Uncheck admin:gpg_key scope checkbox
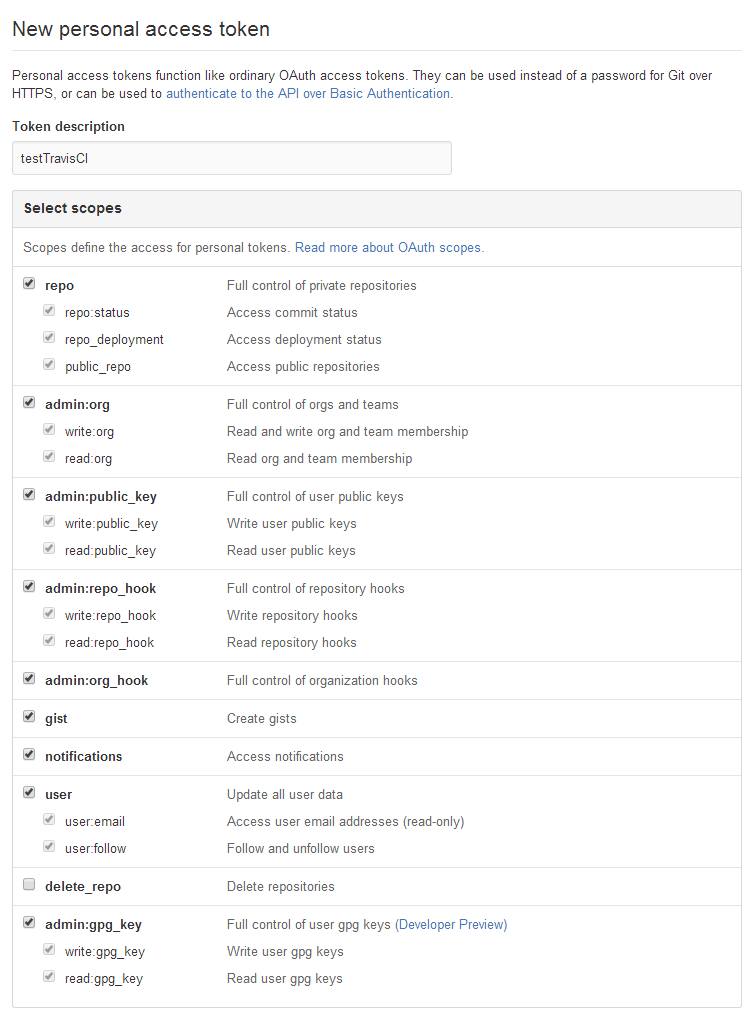The height and width of the screenshot is (1022, 753). click(x=29, y=924)
